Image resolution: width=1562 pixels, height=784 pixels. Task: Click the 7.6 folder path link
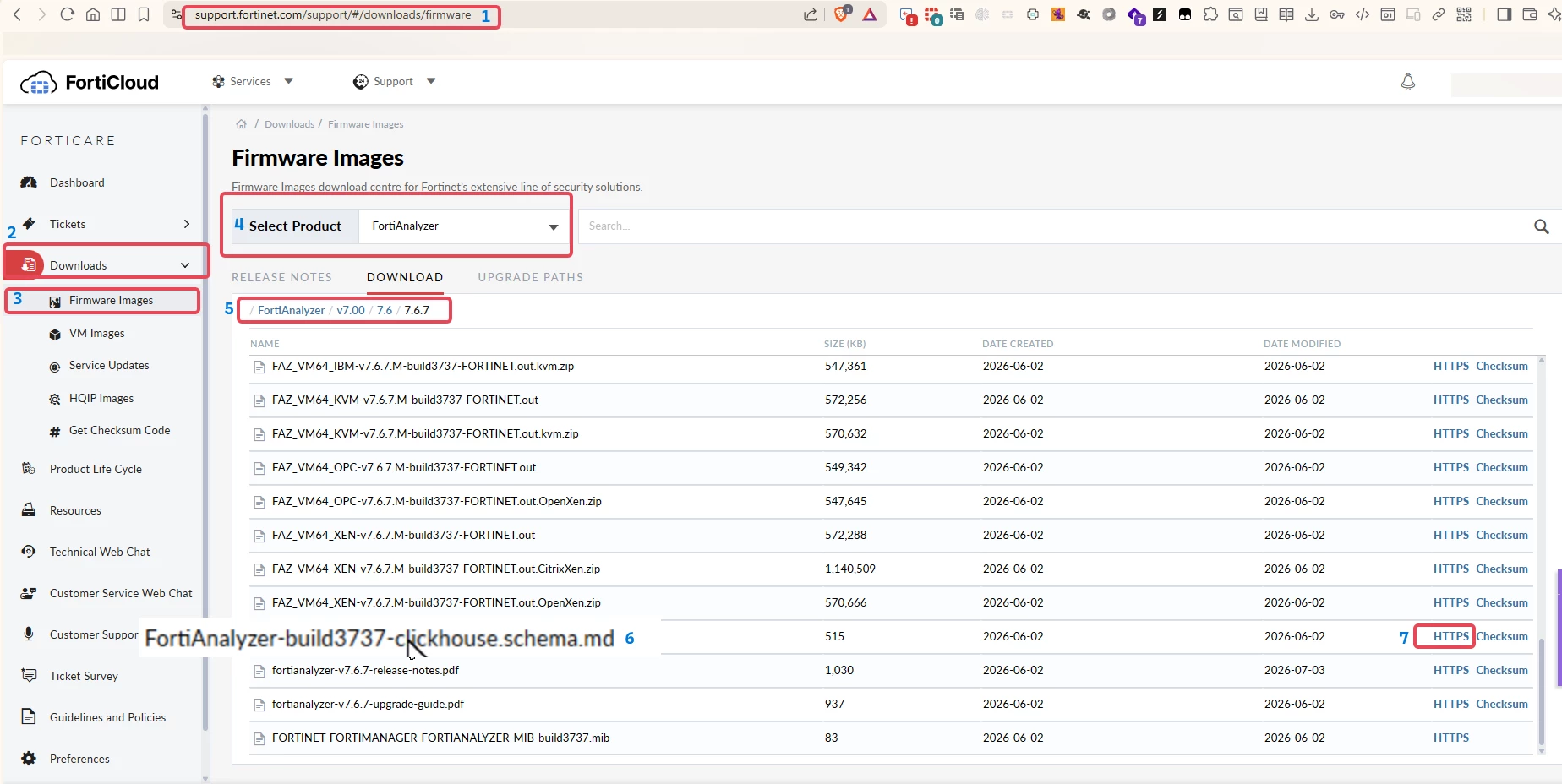(385, 310)
